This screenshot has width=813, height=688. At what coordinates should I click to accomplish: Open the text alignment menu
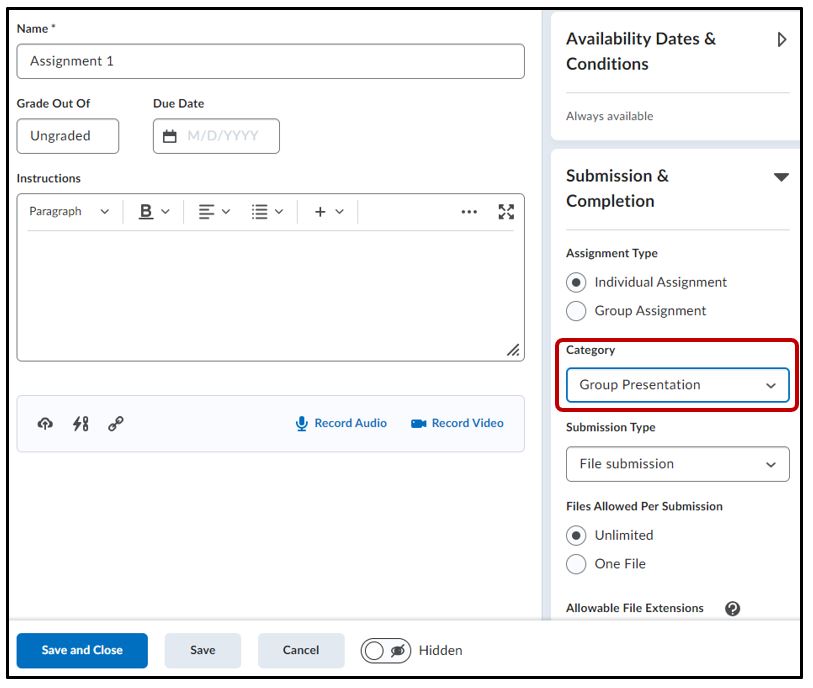(214, 212)
